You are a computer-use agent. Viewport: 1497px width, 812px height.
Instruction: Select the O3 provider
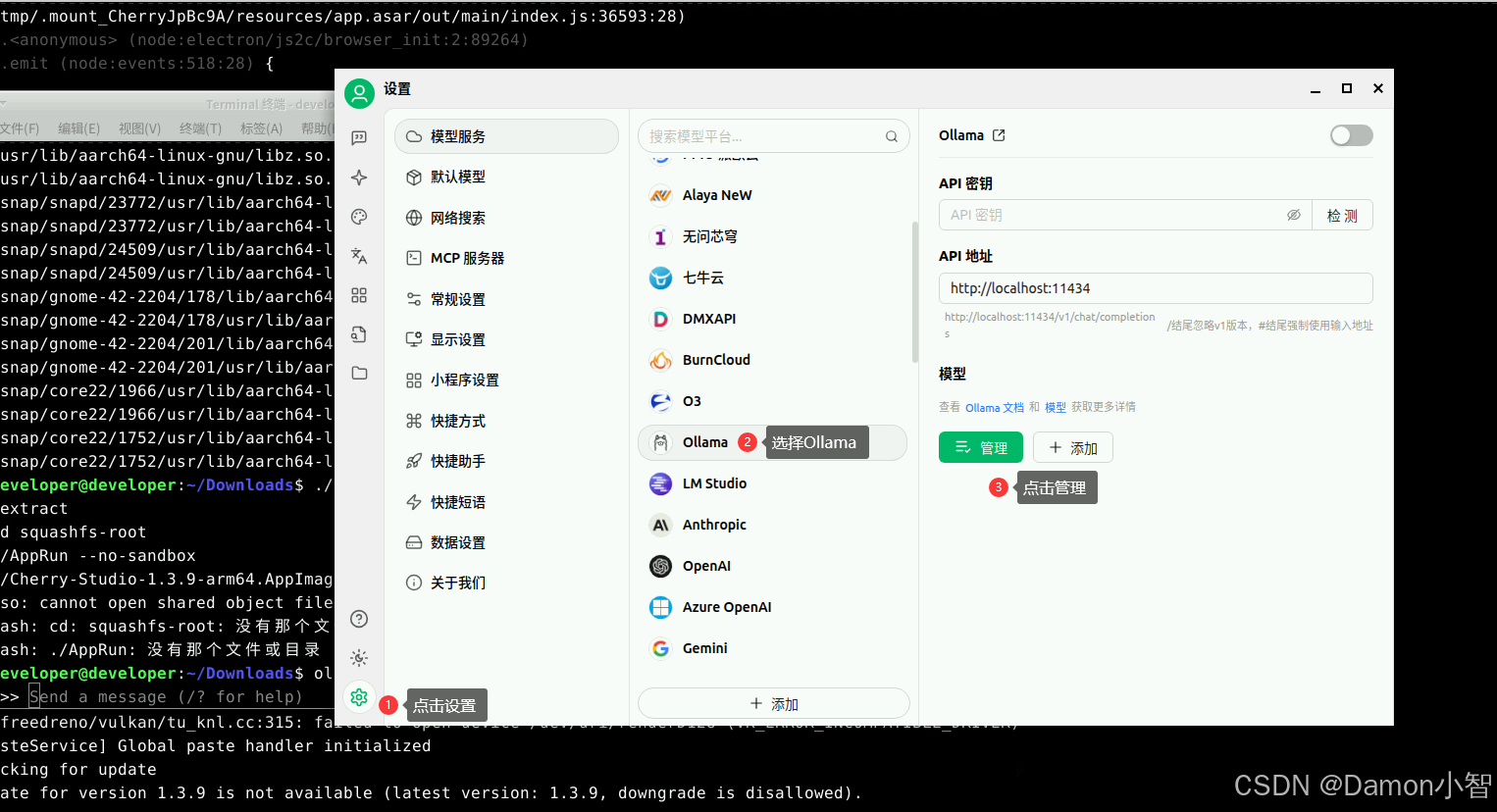click(772, 401)
